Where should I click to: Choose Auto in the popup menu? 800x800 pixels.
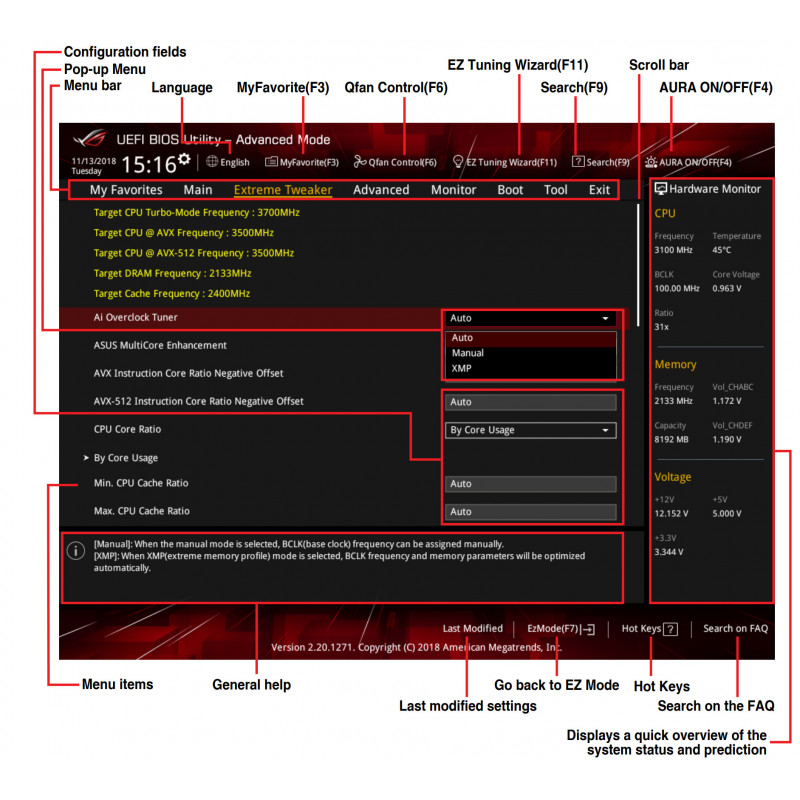click(531, 338)
